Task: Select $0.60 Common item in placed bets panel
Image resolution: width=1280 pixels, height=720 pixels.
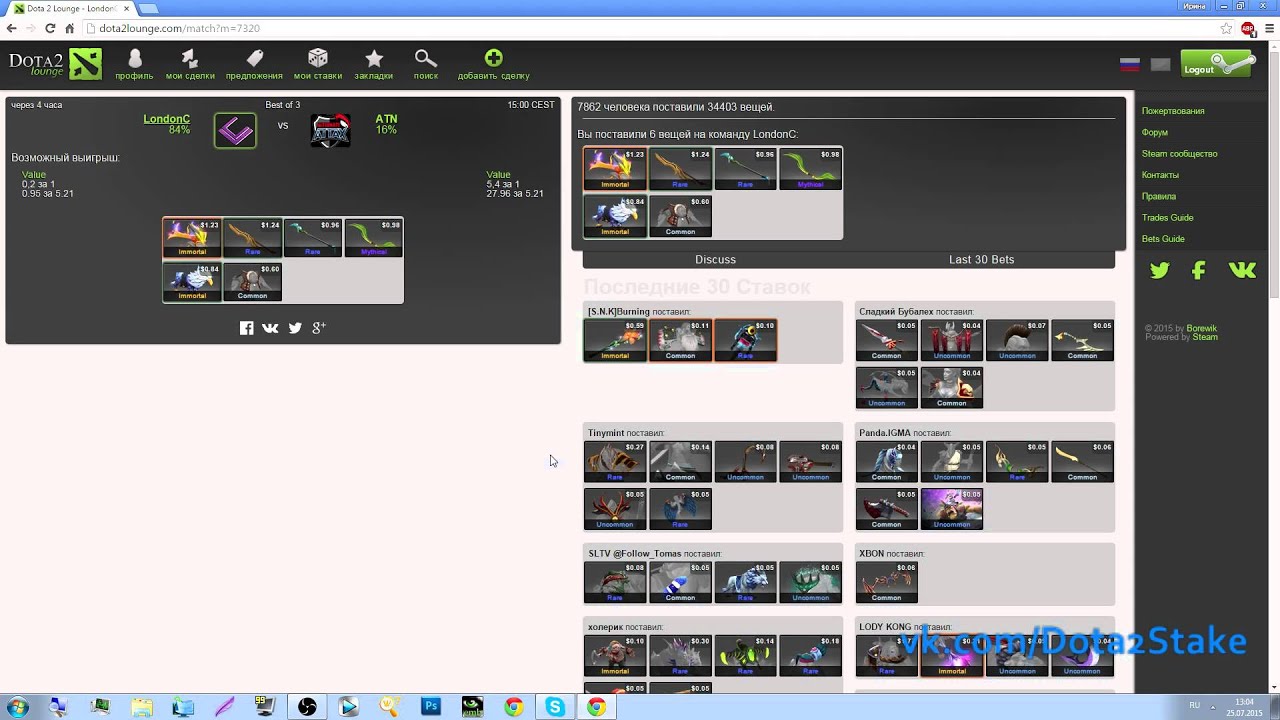Action: 680,216
